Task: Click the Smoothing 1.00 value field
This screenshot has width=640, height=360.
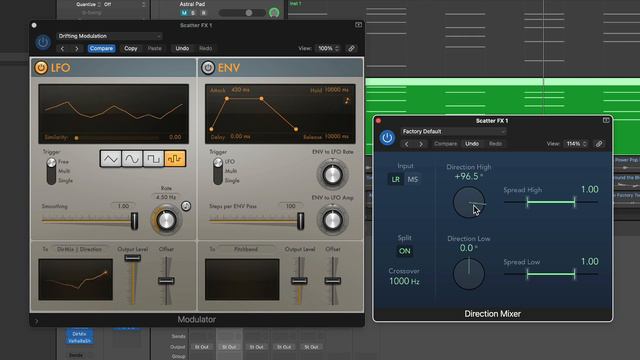Action: [123, 206]
